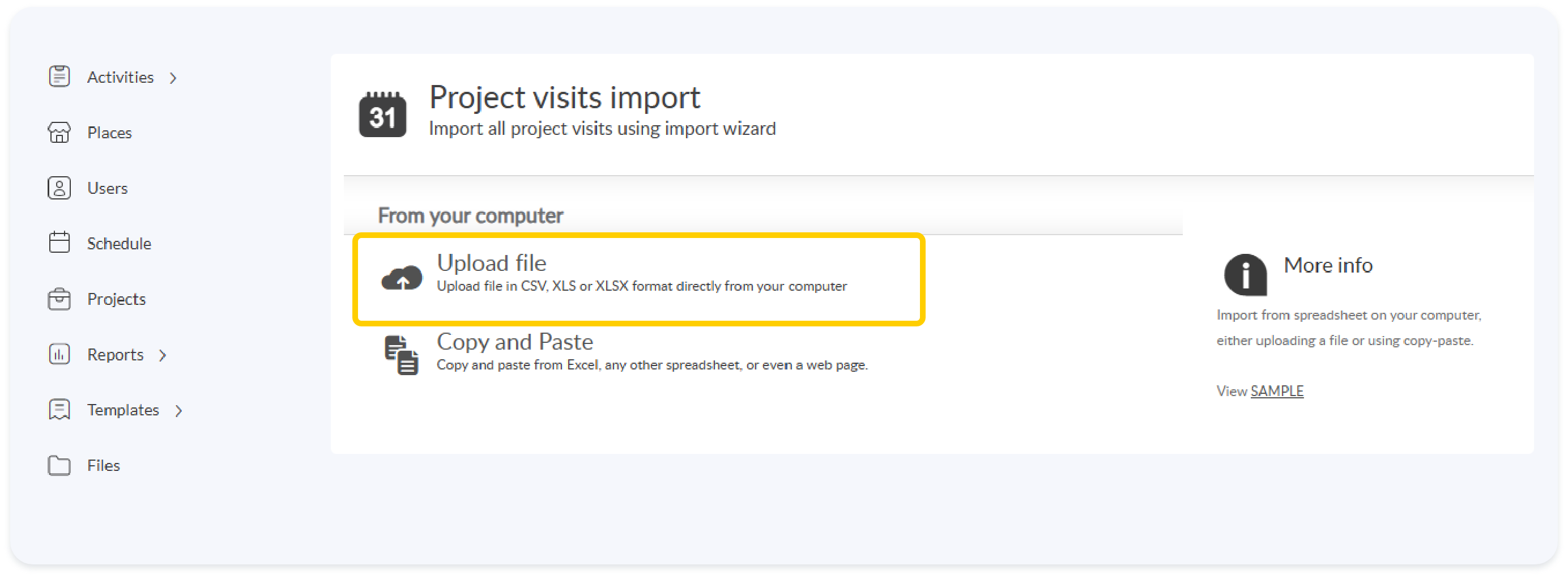Expand the Reports submenu chevron
1568x578 pixels.
(163, 355)
